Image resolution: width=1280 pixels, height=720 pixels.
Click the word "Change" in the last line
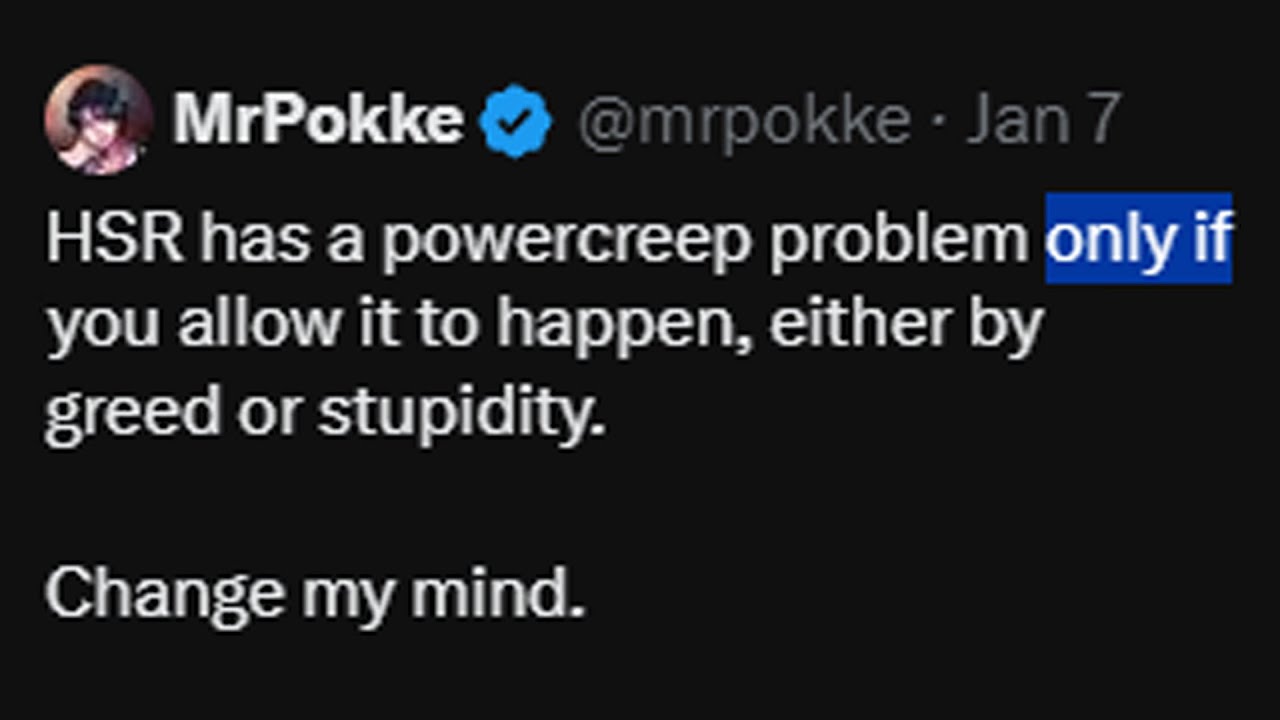pos(165,595)
